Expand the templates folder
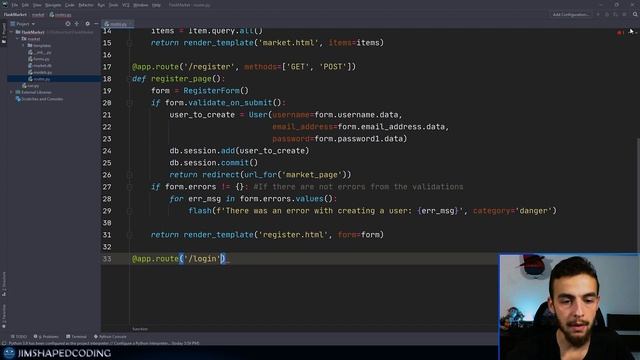The height and width of the screenshot is (360, 640). [23, 45]
